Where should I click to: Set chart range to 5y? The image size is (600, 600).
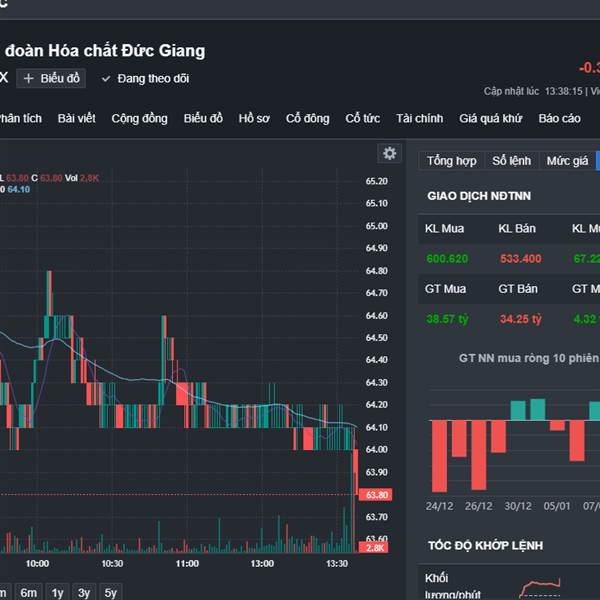tap(110, 592)
